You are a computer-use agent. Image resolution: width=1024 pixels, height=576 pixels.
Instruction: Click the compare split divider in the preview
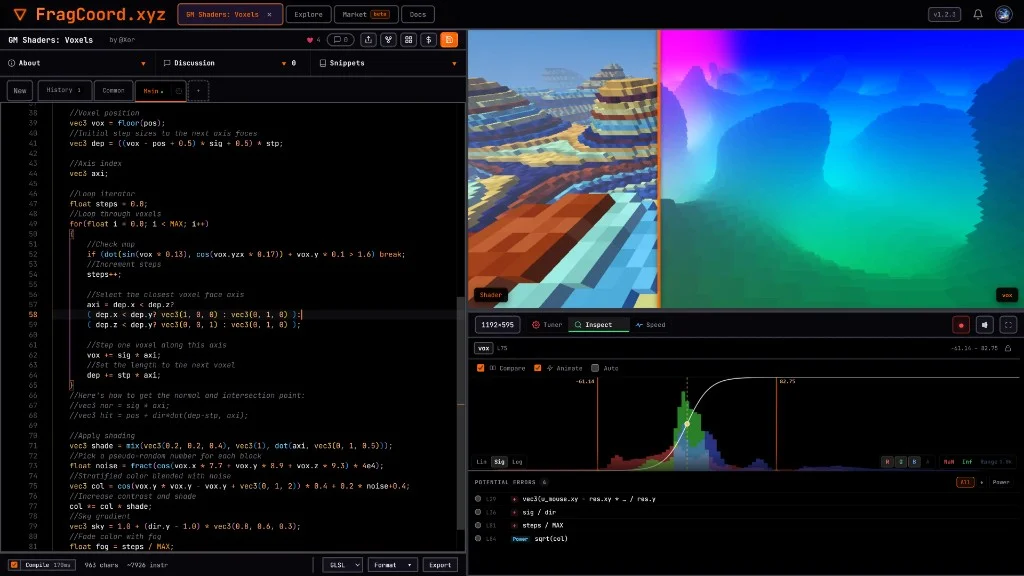click(659, 168)
